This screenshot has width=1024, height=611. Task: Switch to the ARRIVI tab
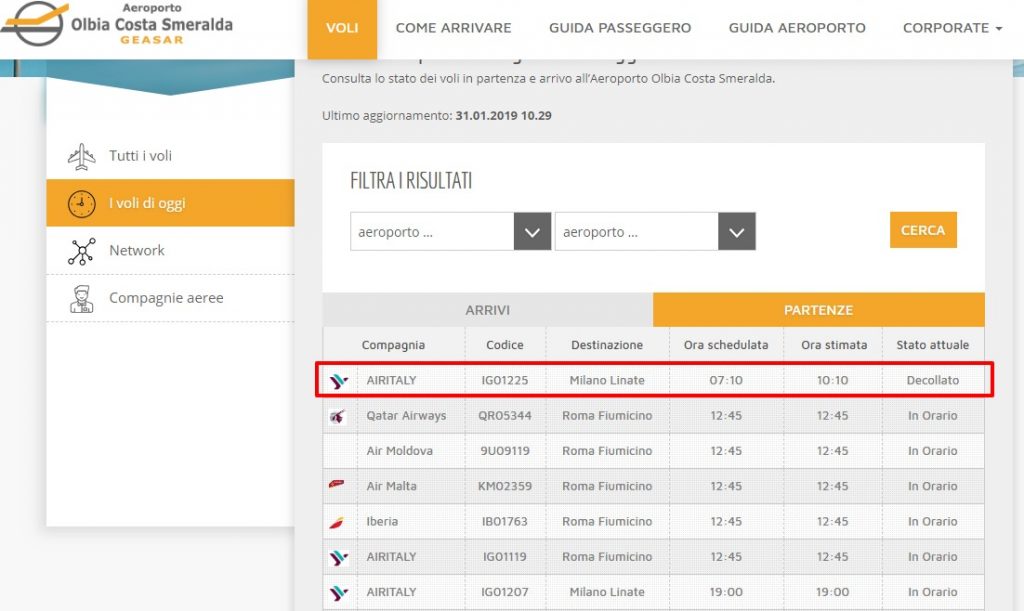pos(488,310)
